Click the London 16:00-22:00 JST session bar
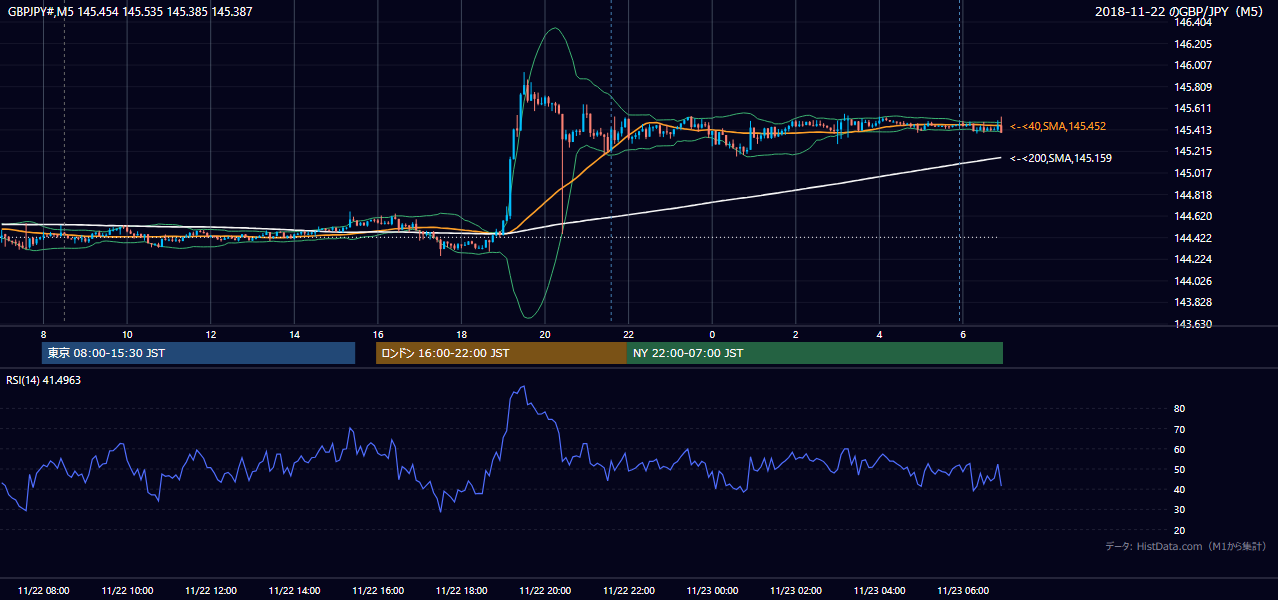The width and height of the screenshot is (1278, 600). pos(501,353)
